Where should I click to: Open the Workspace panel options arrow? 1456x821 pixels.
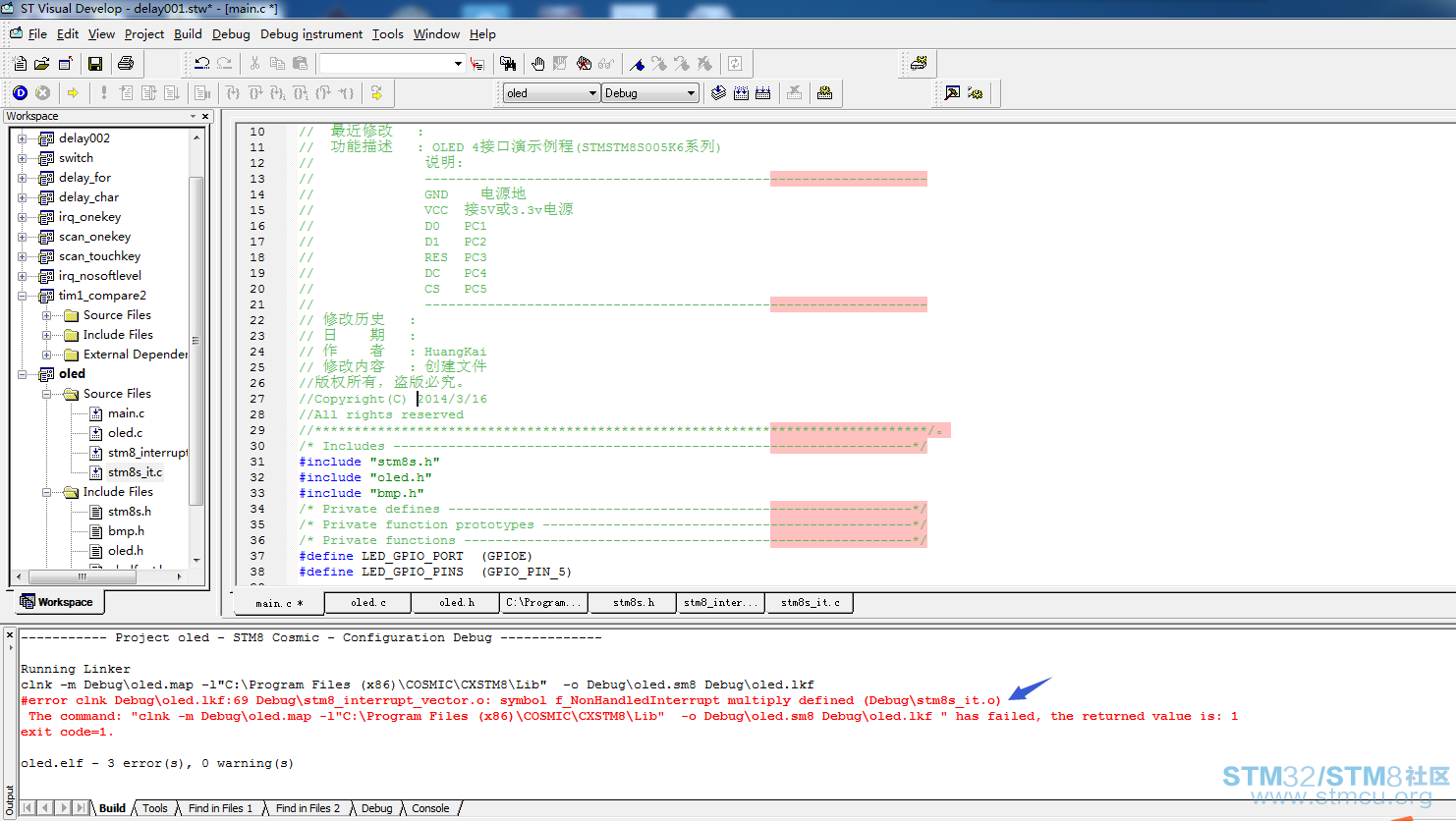tap(193, 116)
